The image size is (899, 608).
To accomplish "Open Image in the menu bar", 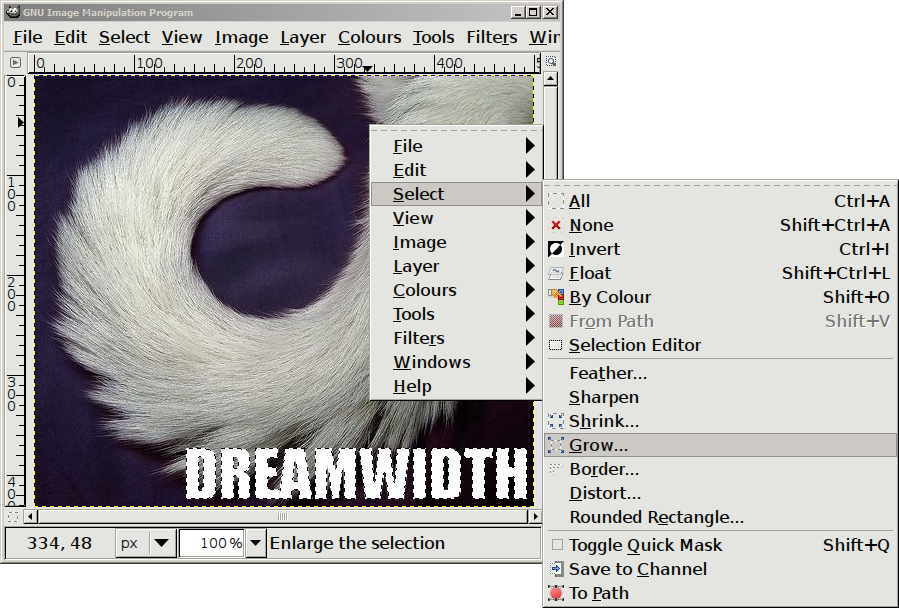I will pos(241,37).
